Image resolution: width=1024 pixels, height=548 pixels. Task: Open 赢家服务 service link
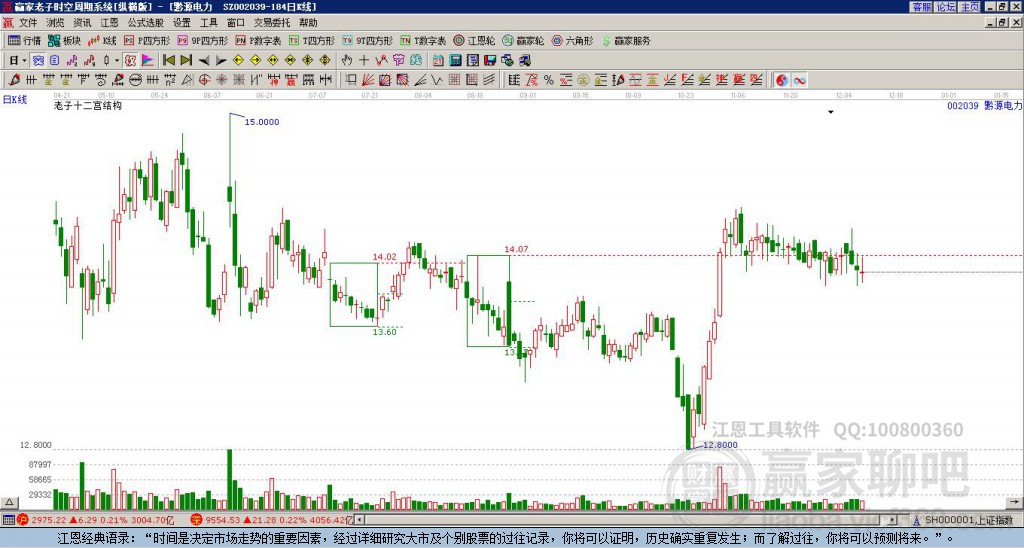point(626,40)
